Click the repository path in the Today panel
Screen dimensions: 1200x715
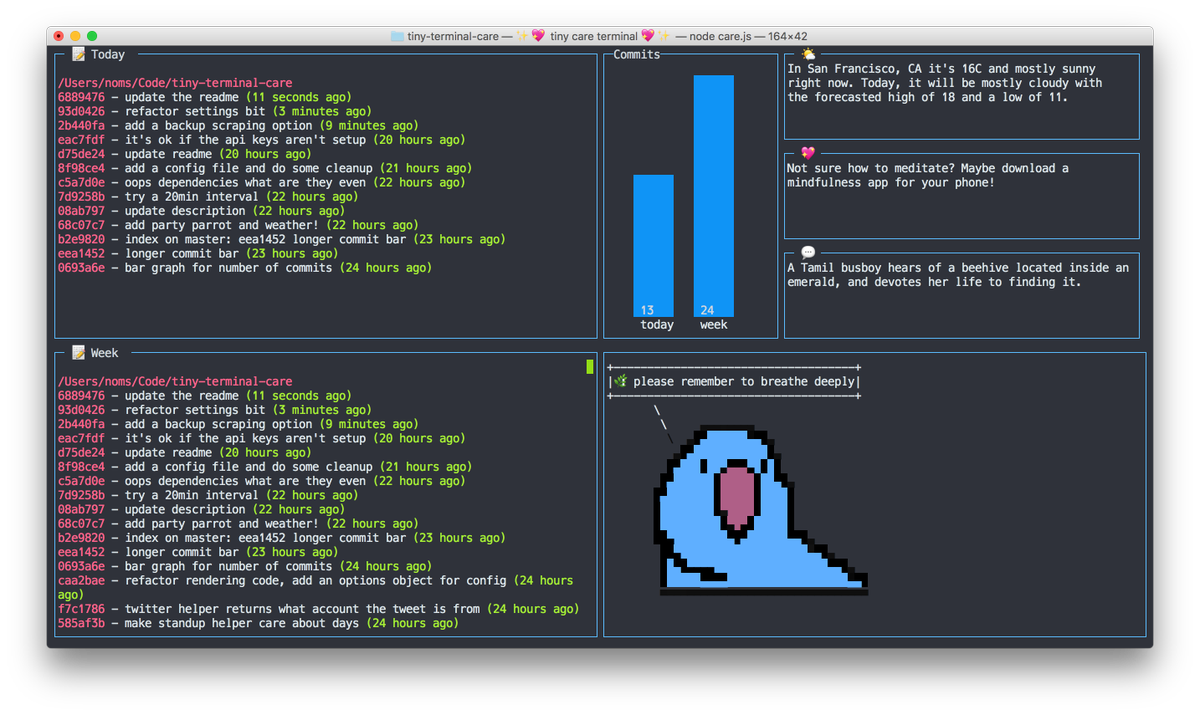(x=175, y=83)
